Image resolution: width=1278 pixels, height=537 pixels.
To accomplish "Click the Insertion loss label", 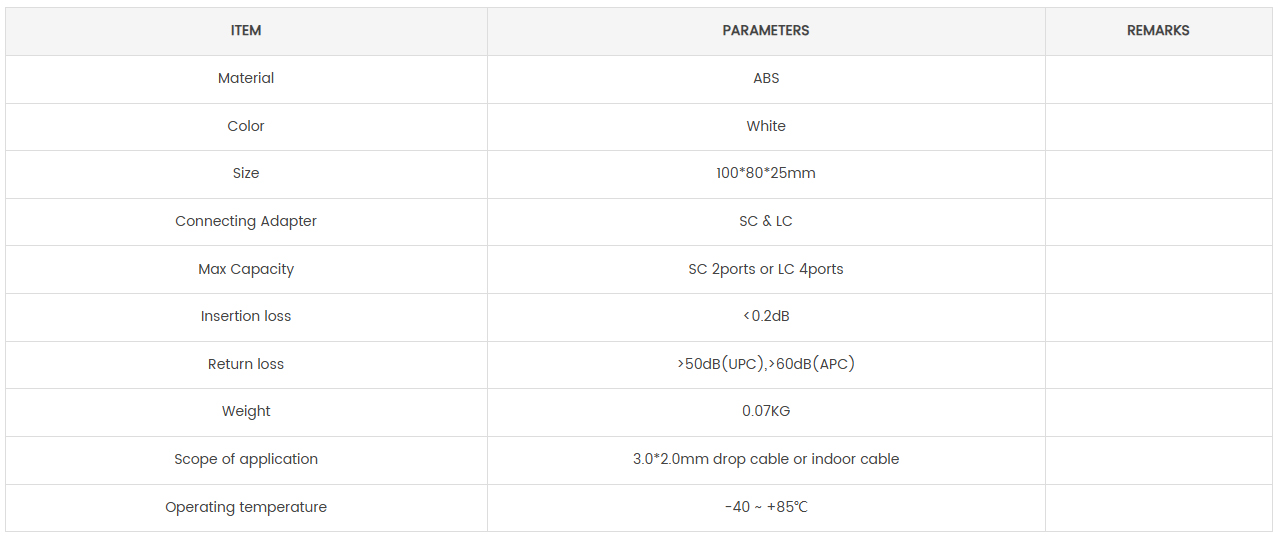I will coord(246,316).
